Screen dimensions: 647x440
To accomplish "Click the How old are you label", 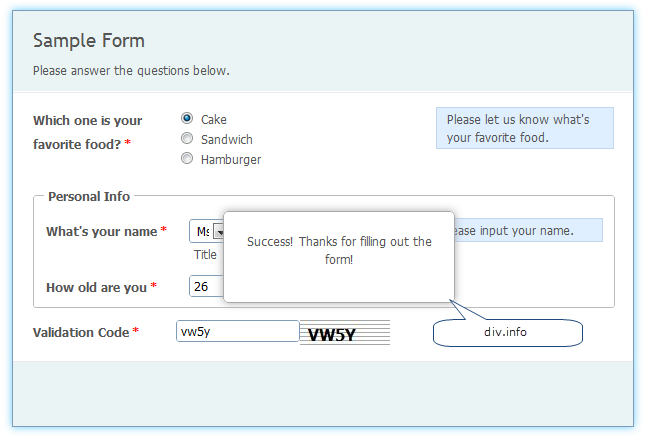I will [97, 287].
